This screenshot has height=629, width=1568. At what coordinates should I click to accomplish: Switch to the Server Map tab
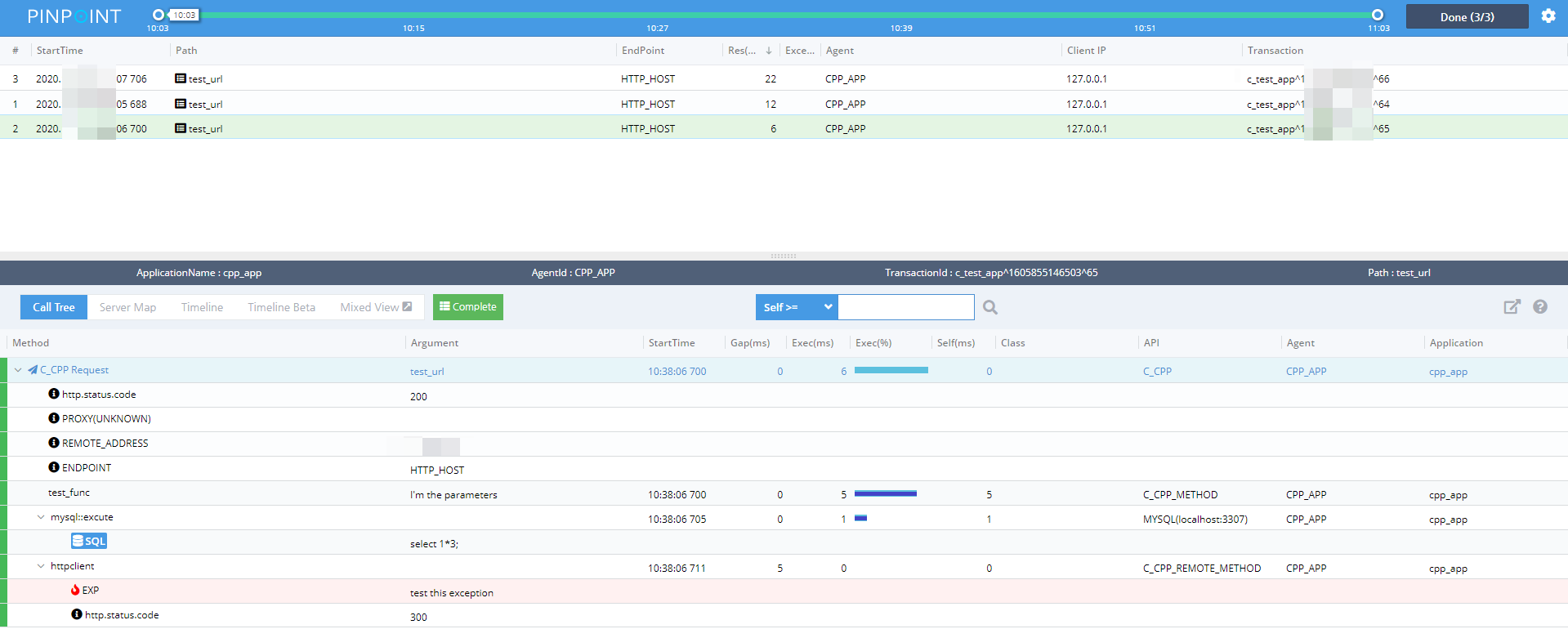(127, 307)
